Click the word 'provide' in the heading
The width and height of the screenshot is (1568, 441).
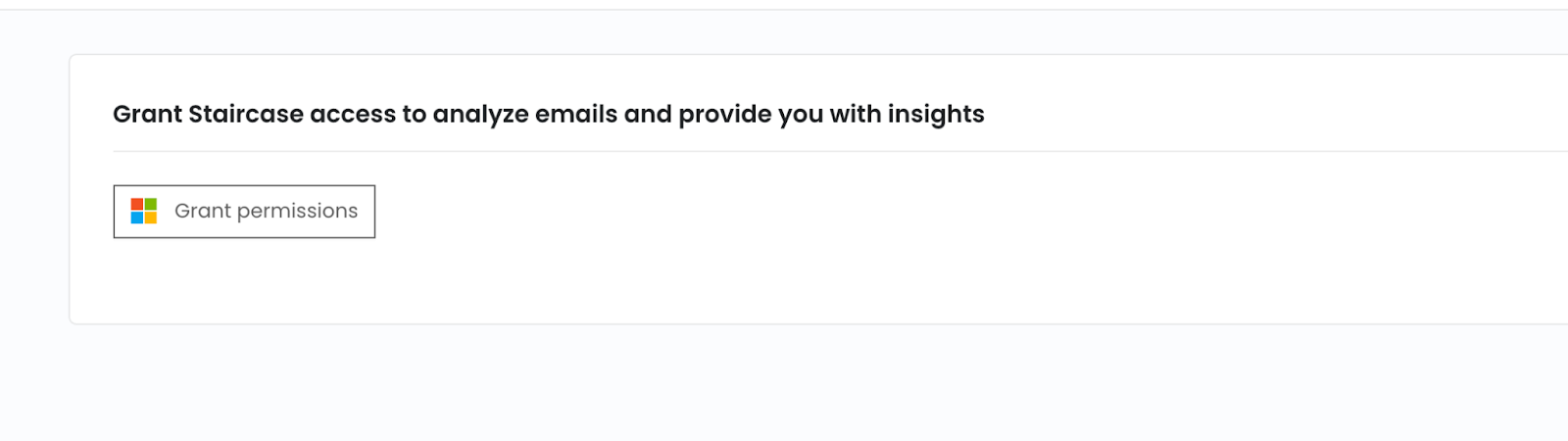725,116
